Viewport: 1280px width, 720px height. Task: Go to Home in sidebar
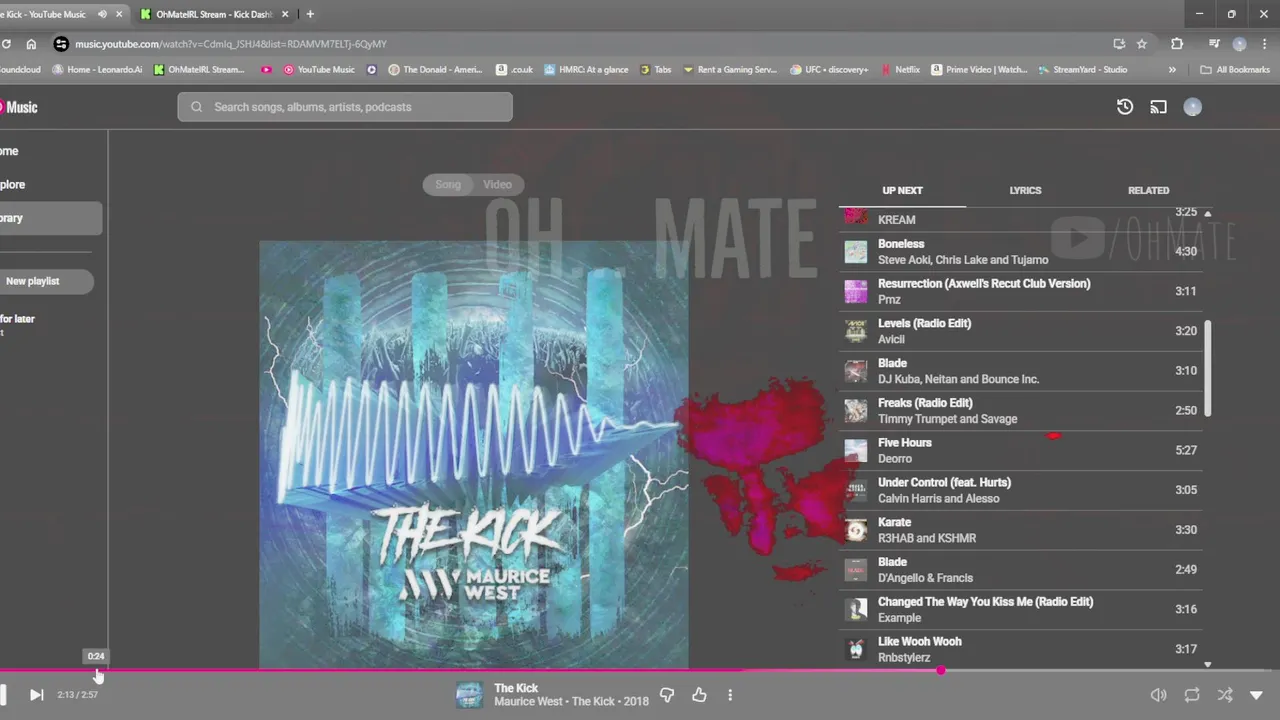[9, 151]
